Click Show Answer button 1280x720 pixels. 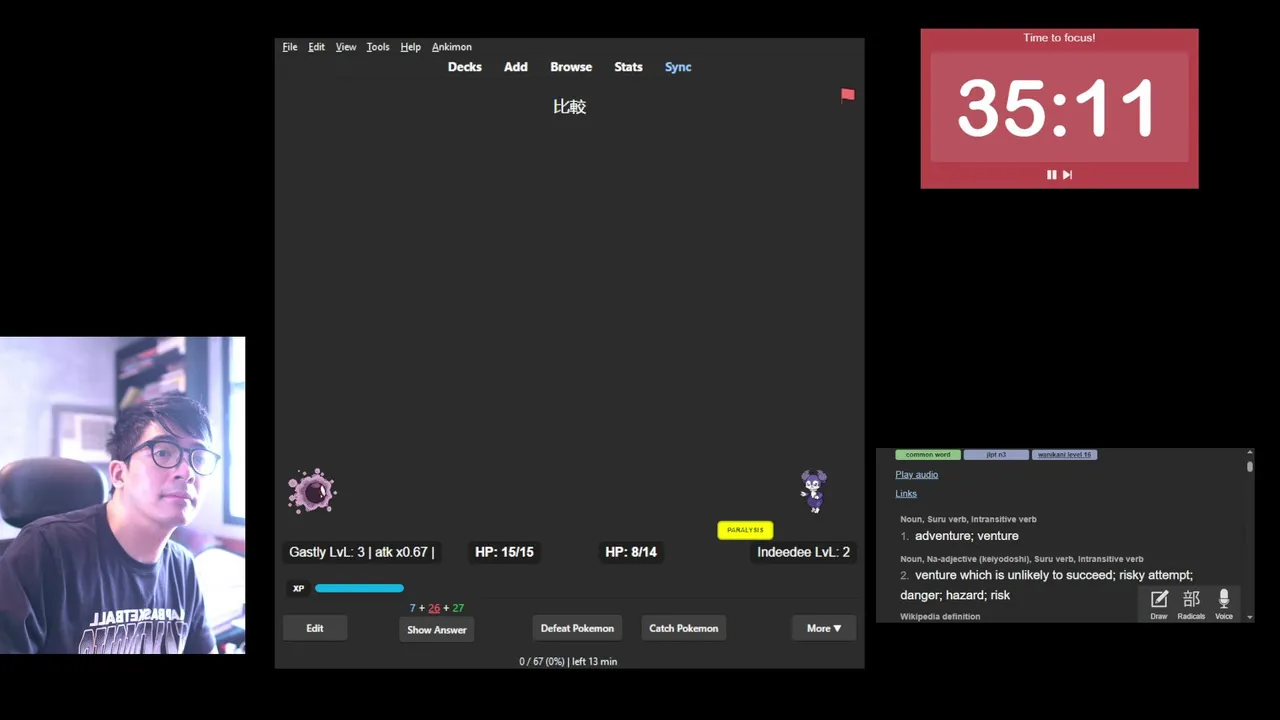437,630
